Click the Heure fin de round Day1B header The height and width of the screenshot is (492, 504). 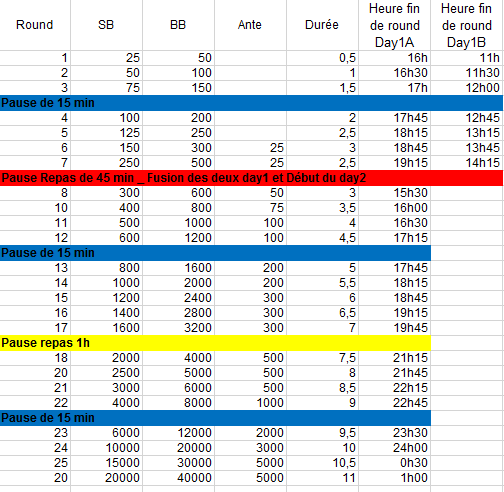[x=467, y=25]
